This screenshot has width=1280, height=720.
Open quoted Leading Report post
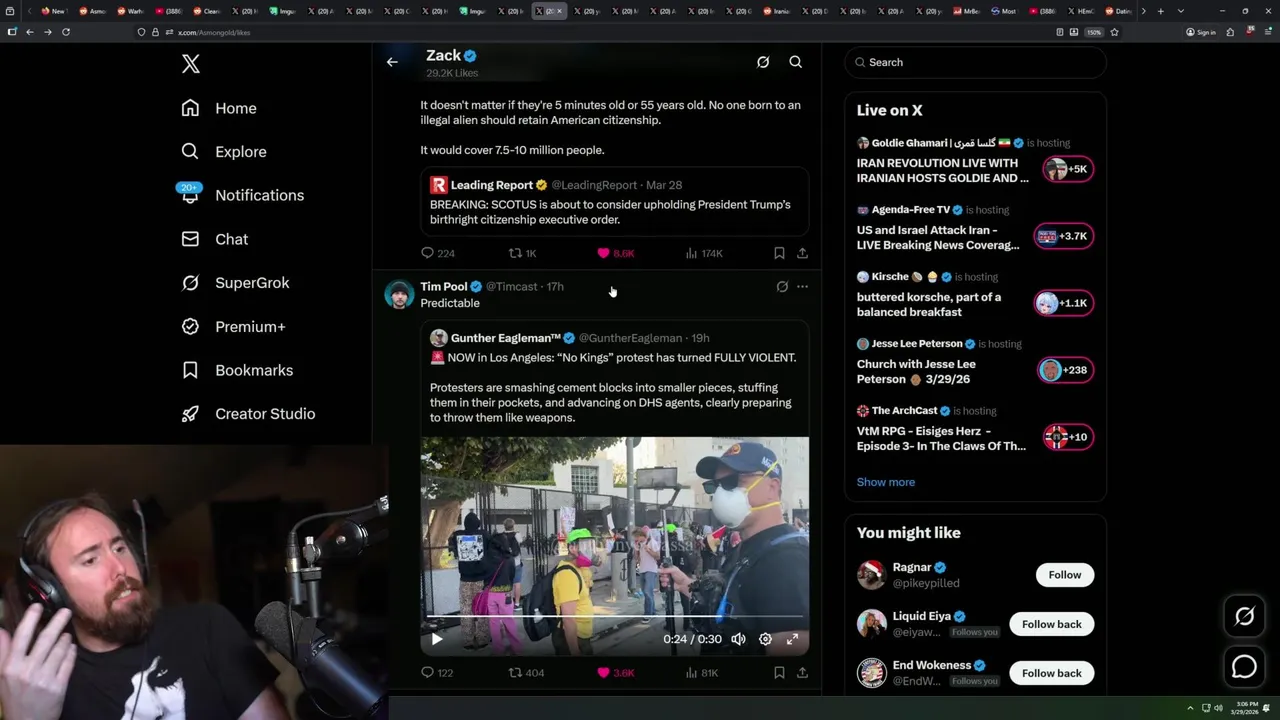point(614,202)
